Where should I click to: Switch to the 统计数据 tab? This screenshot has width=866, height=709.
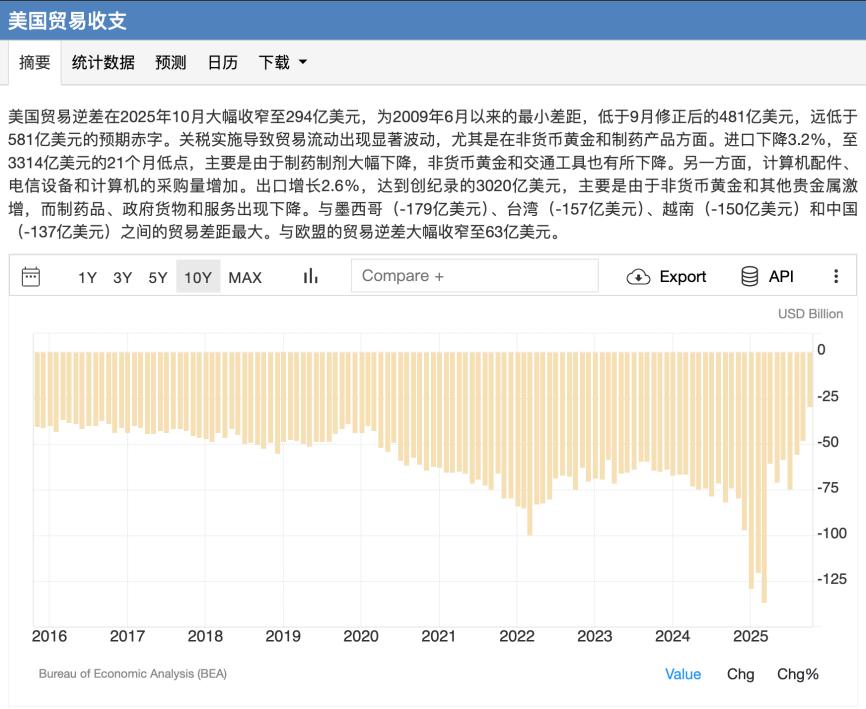[103, 62]
